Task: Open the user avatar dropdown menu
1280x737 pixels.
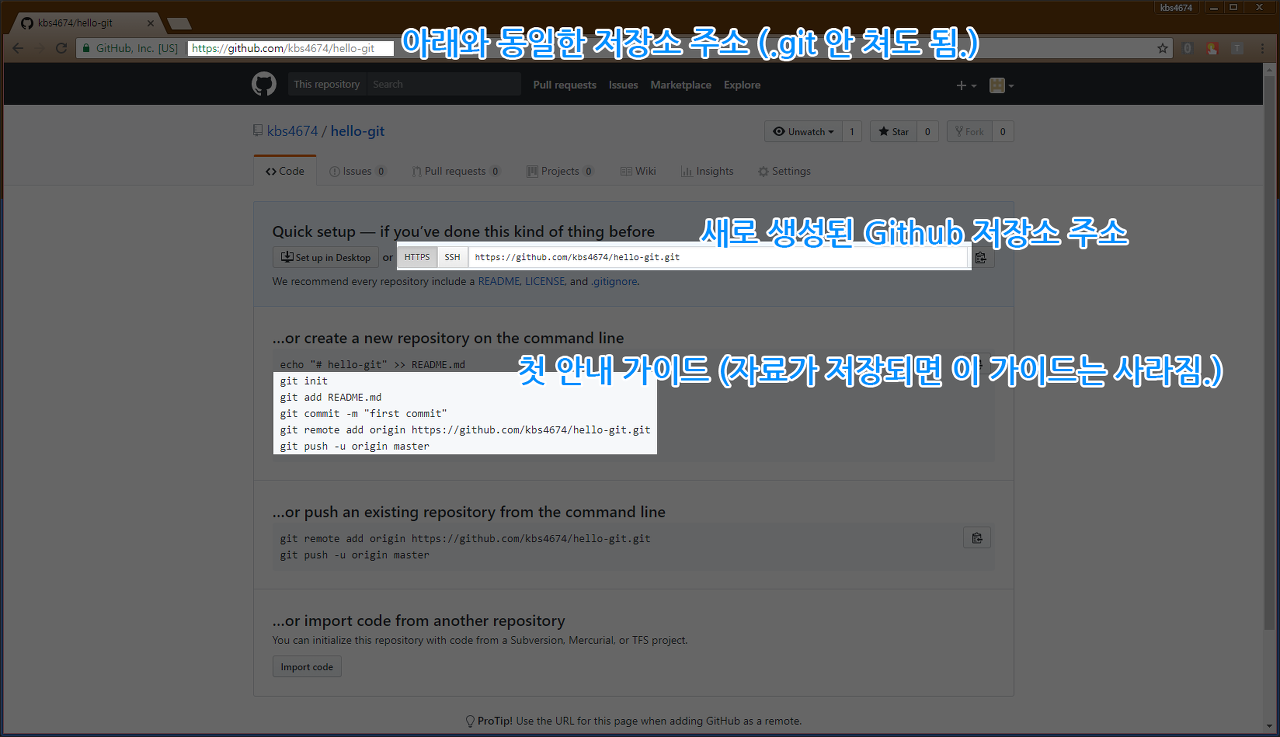Action: tap(1001, 85)
